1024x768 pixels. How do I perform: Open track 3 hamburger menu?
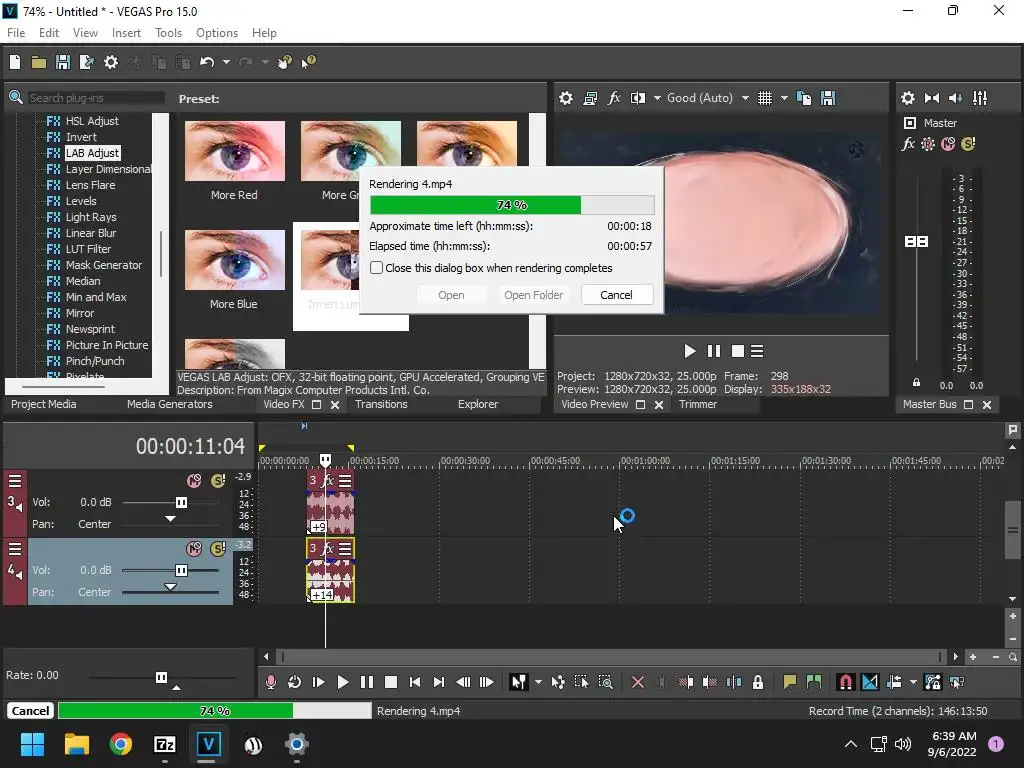(x=14, y=481)
